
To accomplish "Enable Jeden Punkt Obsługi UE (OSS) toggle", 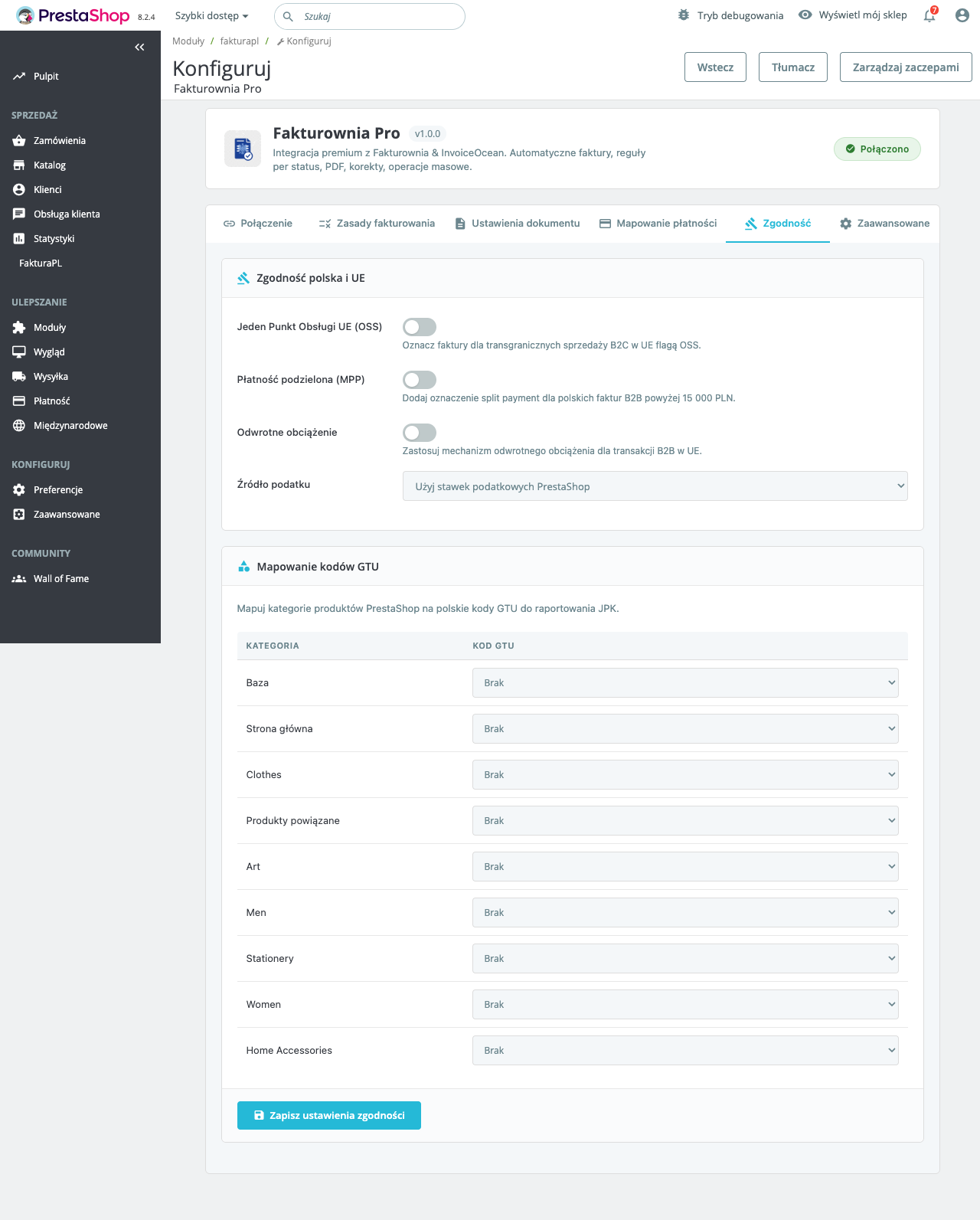I will click(419, 327).
